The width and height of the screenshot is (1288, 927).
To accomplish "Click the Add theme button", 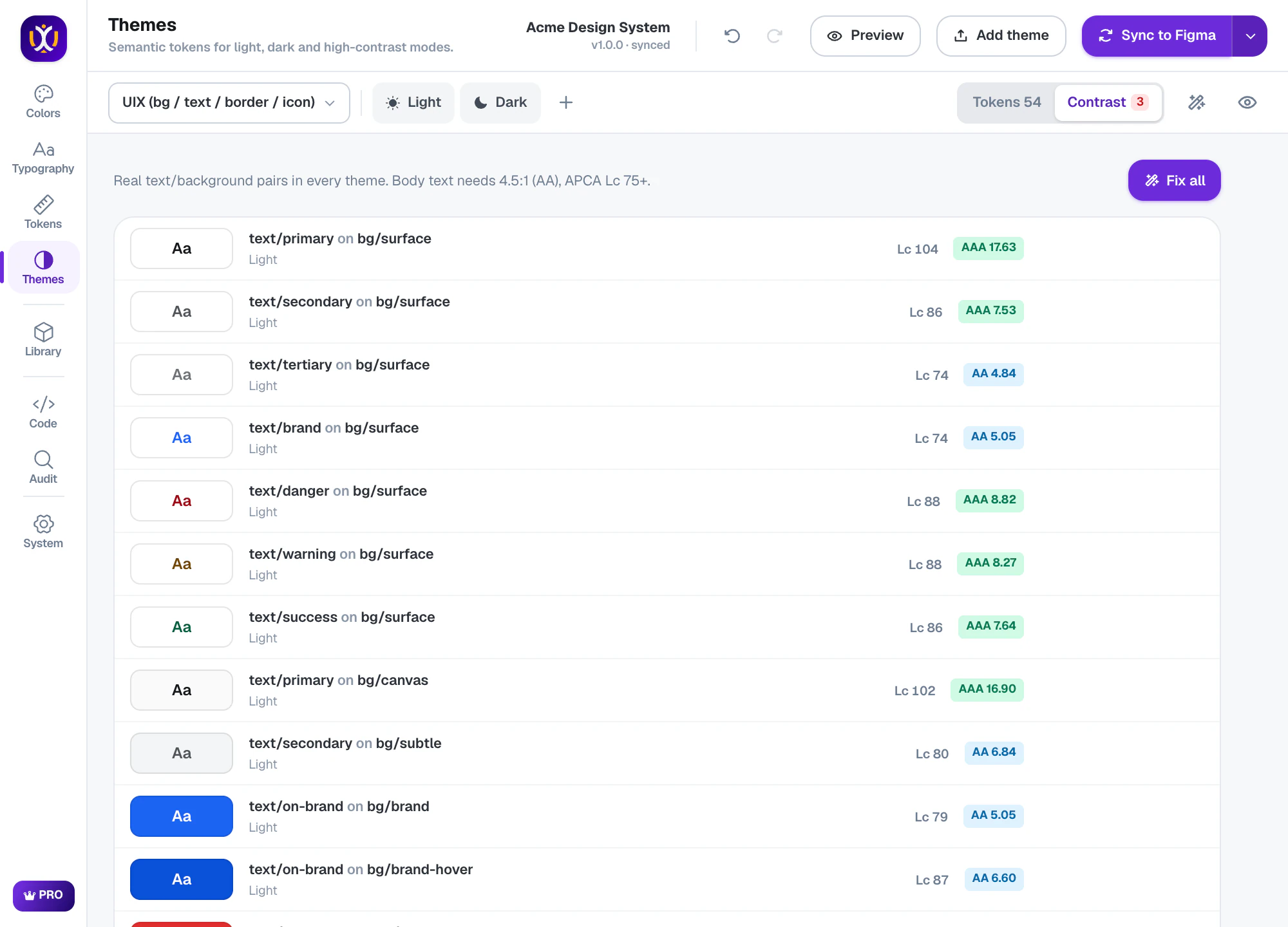I will [1001, 36].
